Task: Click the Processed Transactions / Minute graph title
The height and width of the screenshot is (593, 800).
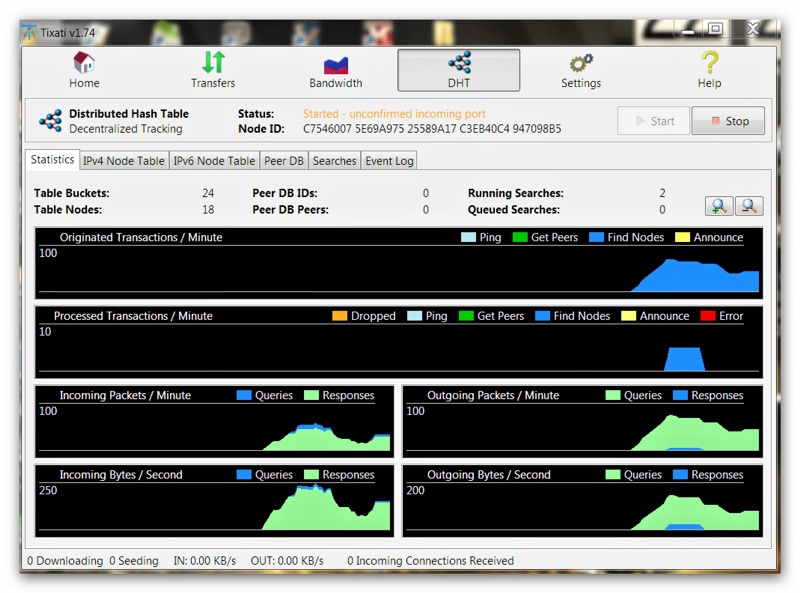Action: click(133, 316)
